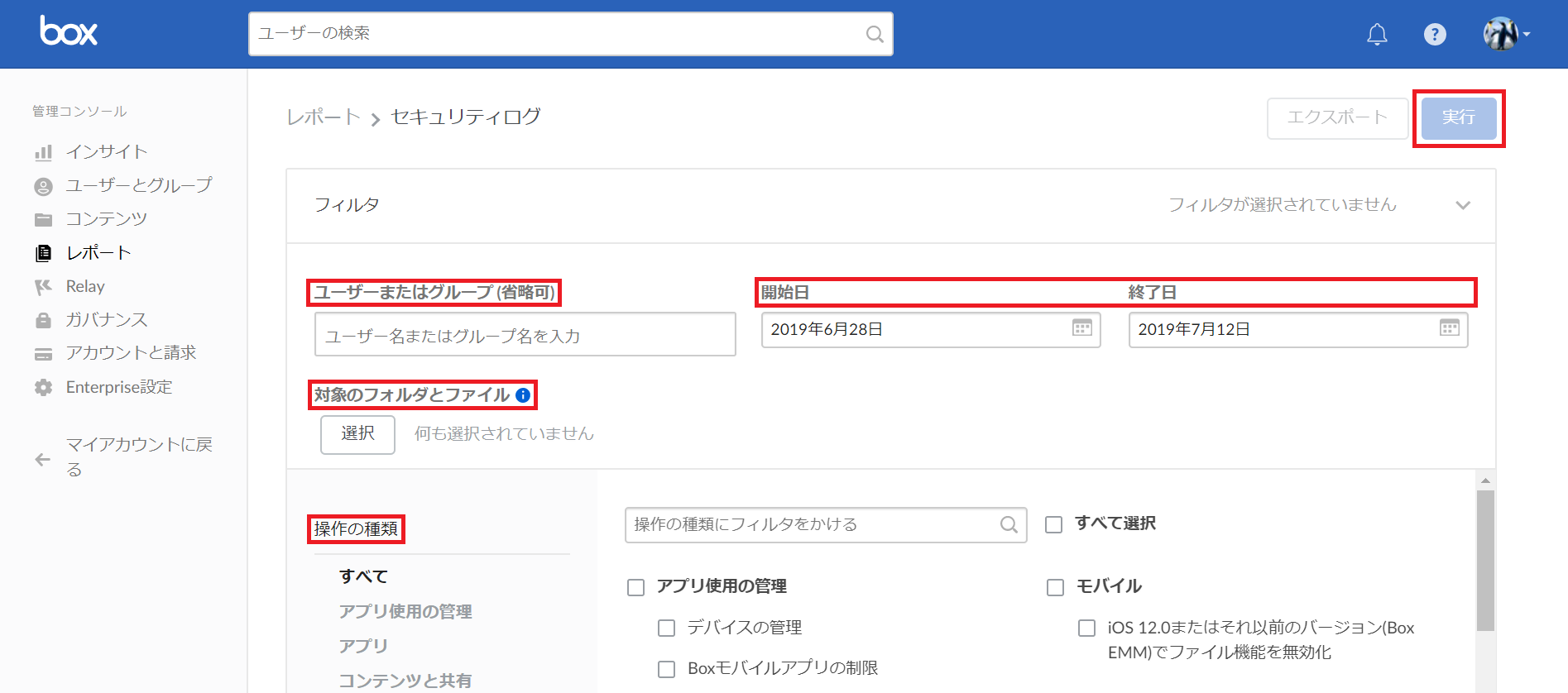Open the notifications bell

(1377, 34)
